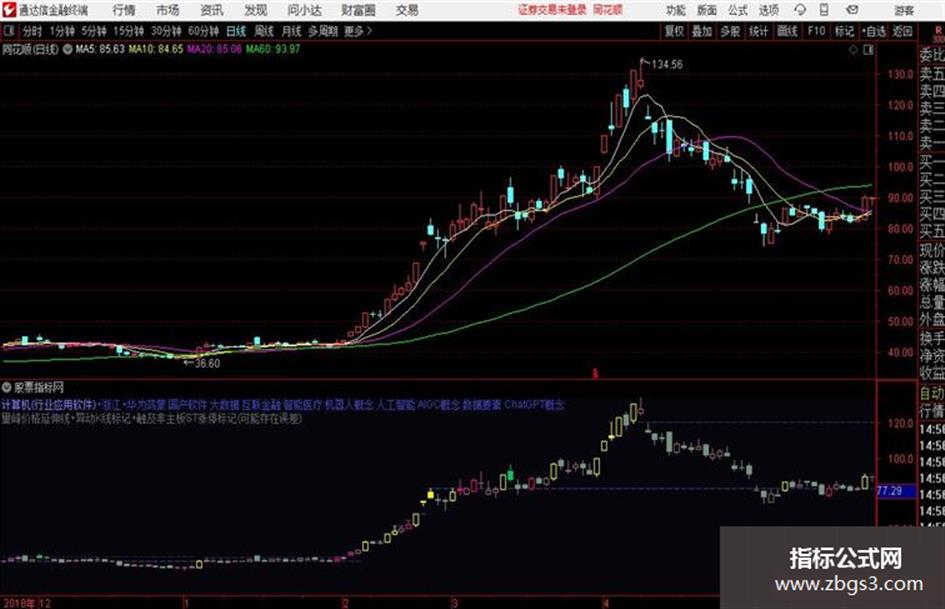Expand the 股票指标网 indicator dropdown arrow
The image size is (945, 609).
pyautogui.click(x=7, y=387)
